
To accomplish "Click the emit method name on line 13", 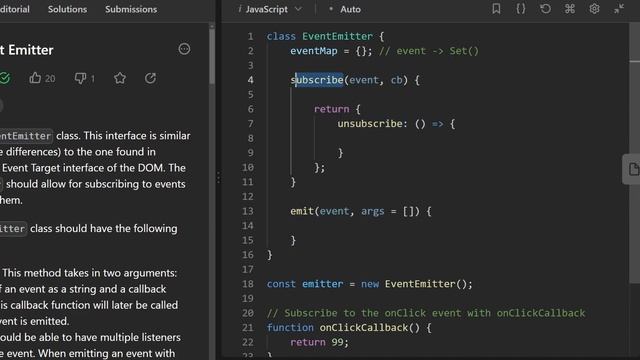I will click(x=302, y=211).
